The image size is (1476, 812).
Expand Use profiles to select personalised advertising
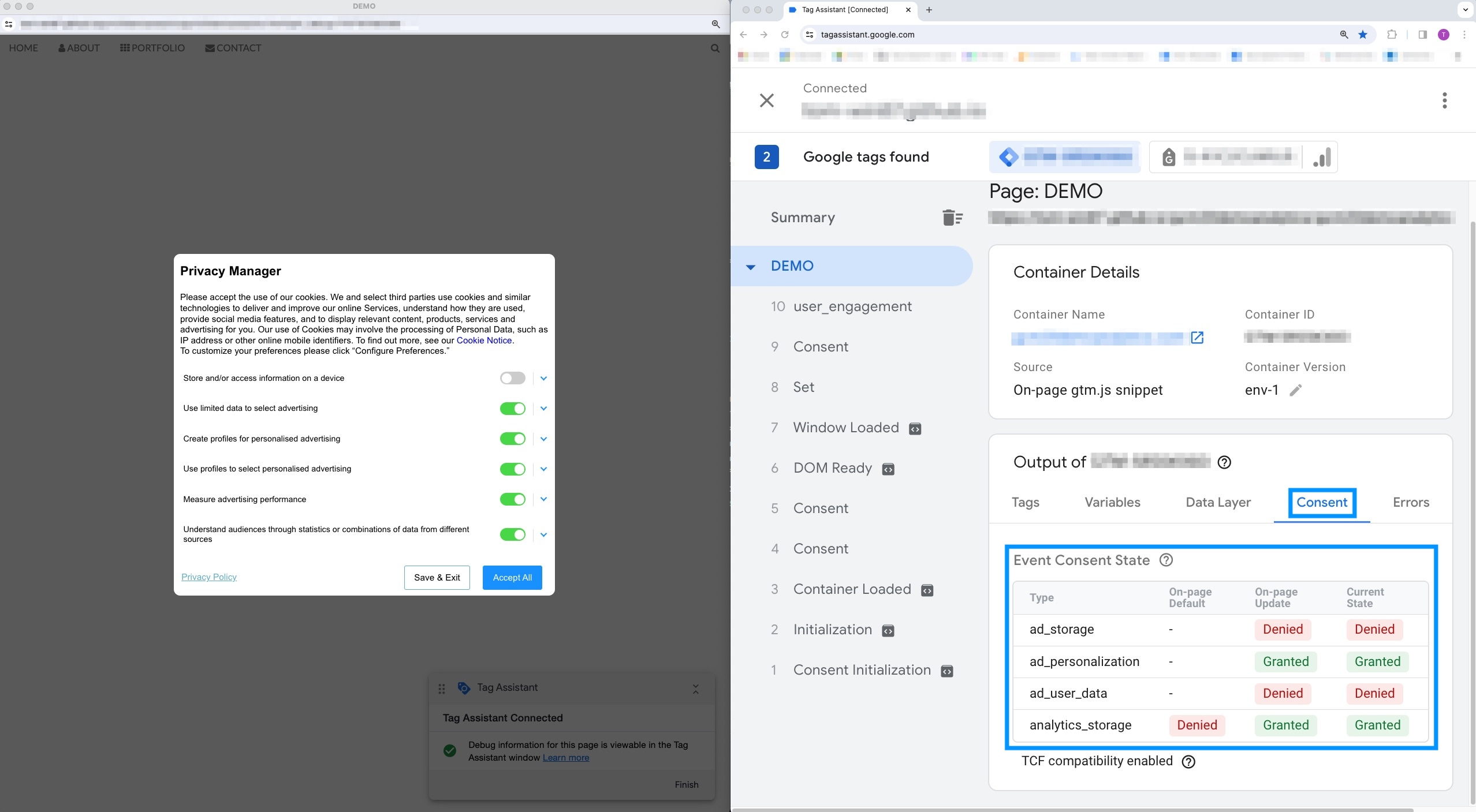click(x=543, y=469)
